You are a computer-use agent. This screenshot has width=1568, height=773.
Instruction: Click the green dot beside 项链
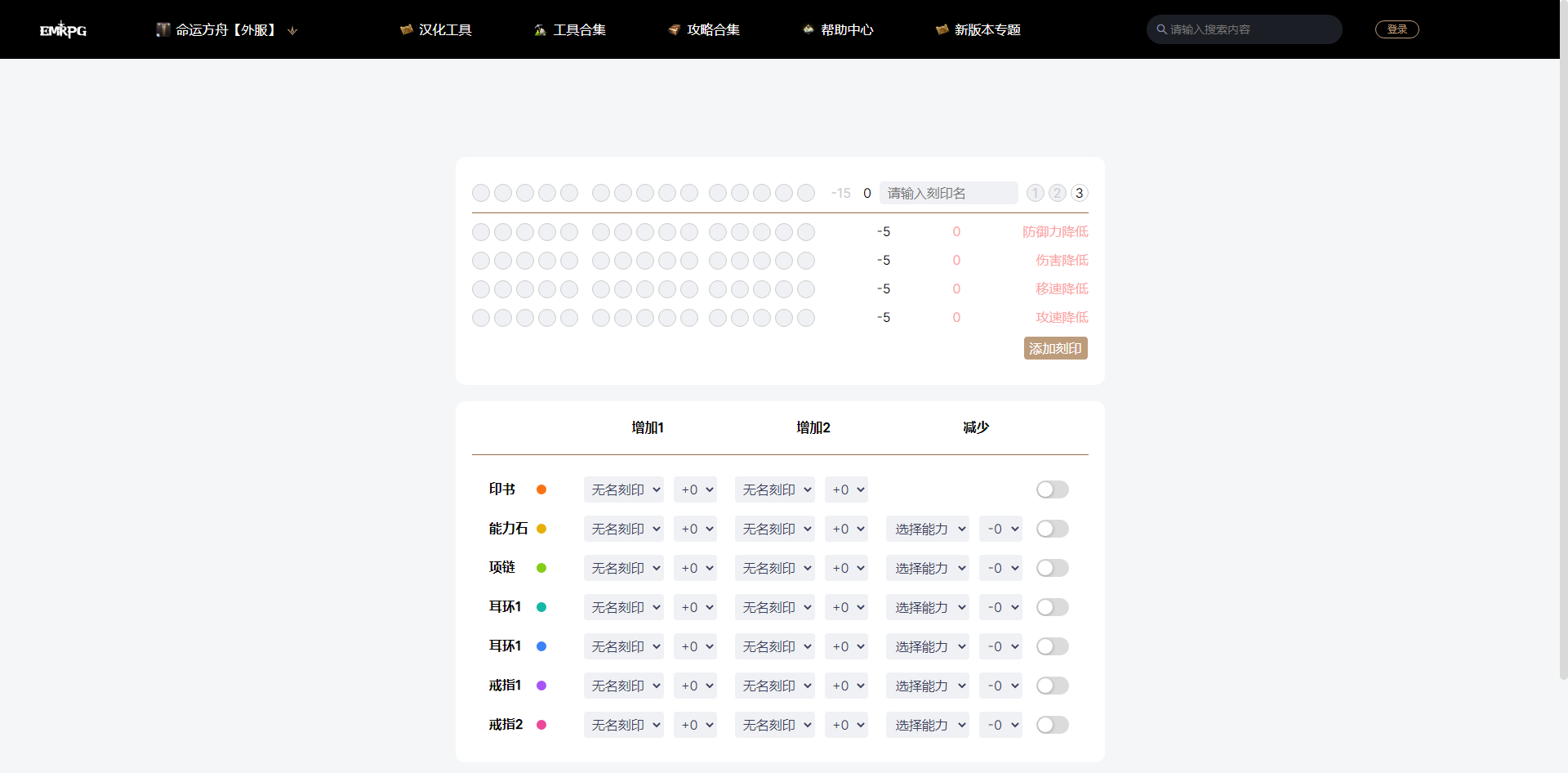541,568
